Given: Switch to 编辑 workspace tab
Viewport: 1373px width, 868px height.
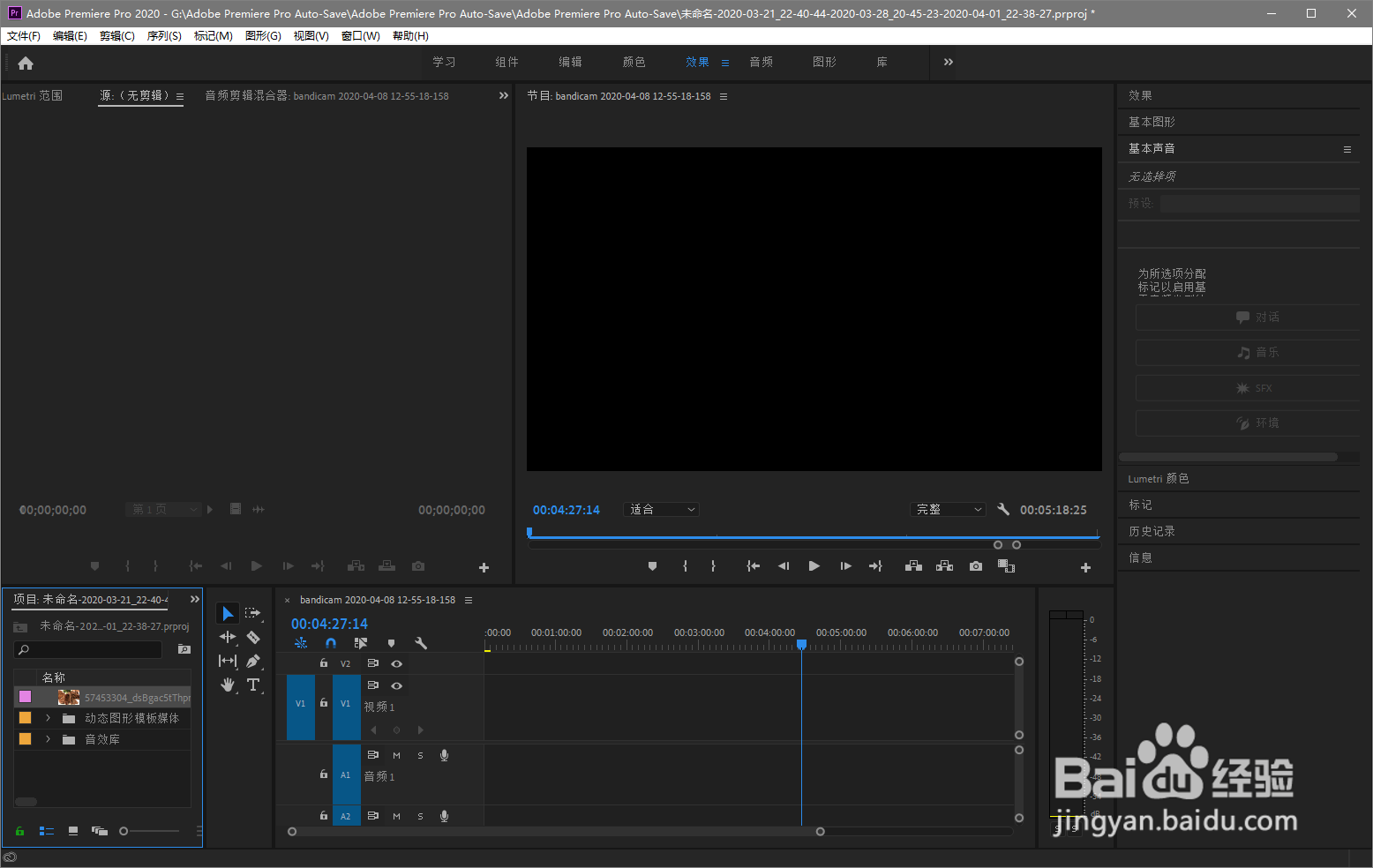Looking at the screenshot, I should tap(570, 62).
